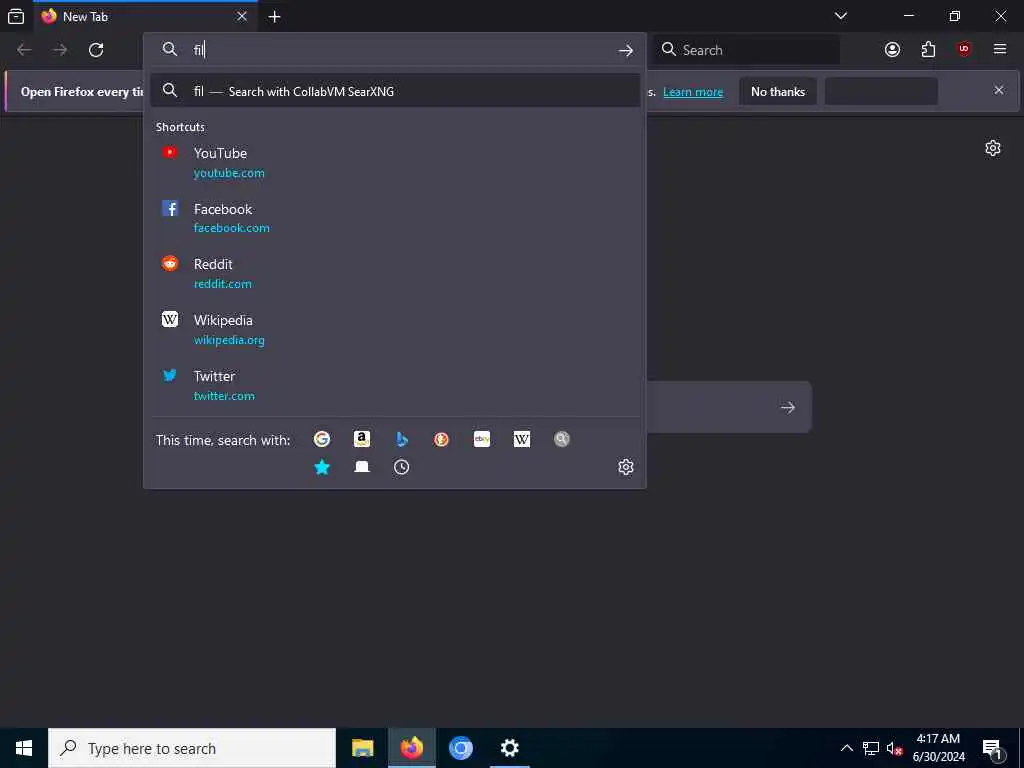Viewport: 1024px width, 768px height.
Task: Open Reddit shortcut suggestion
Action: click(394, 274)
